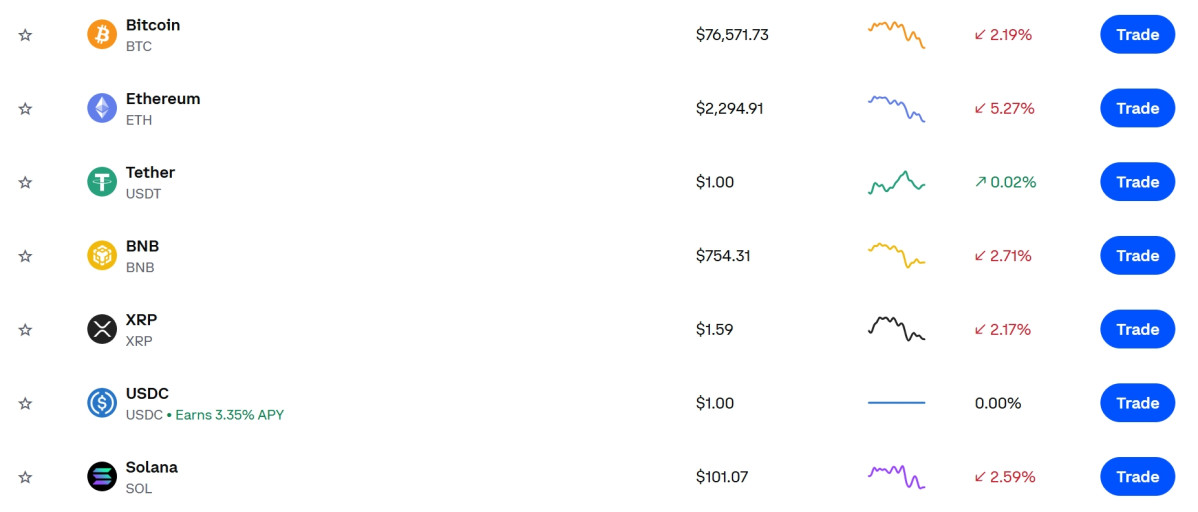Click the Ethereum diamond logo icon
The image size is (1198, 512).
102,108
